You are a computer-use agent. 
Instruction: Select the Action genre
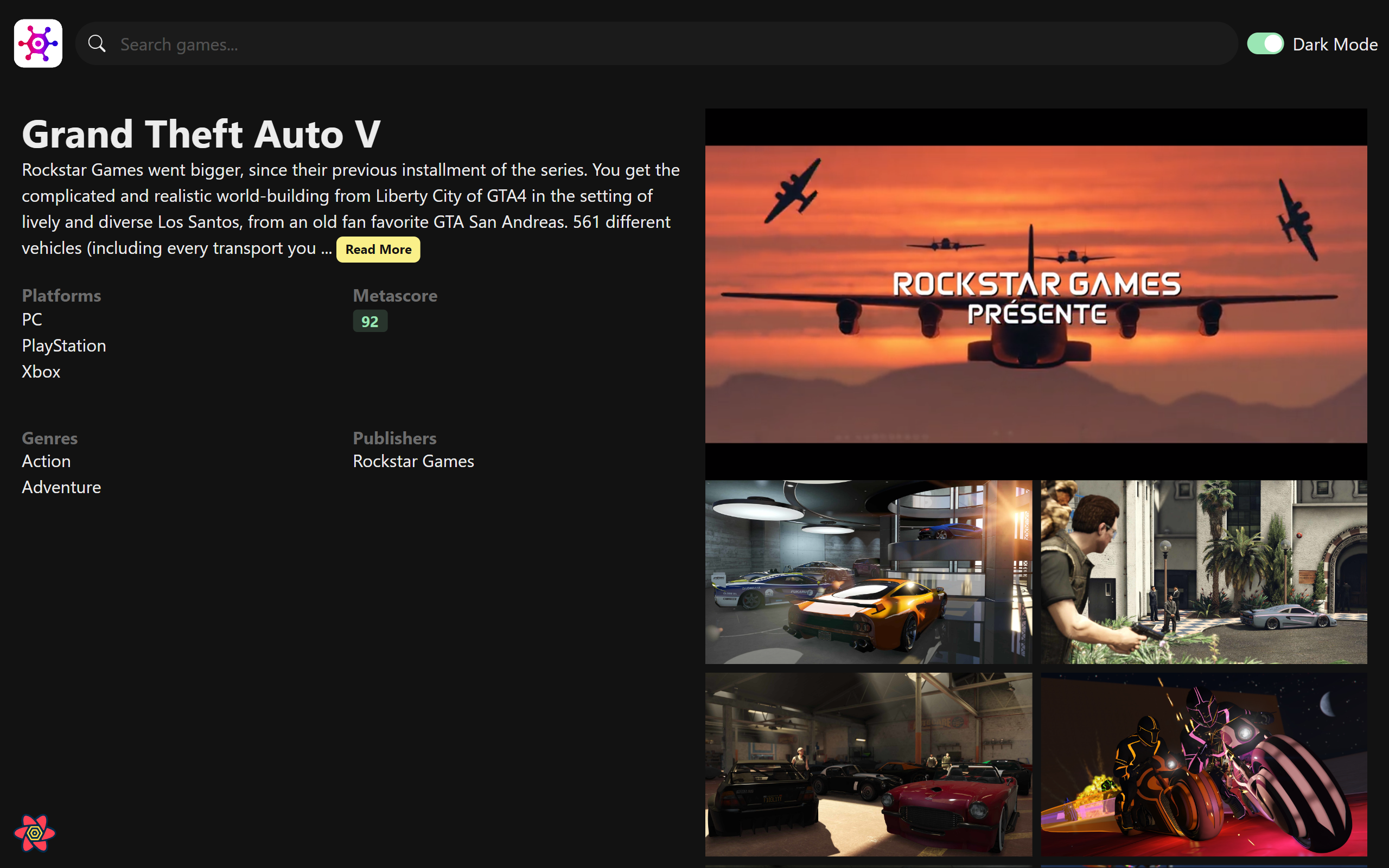[46, 461]
